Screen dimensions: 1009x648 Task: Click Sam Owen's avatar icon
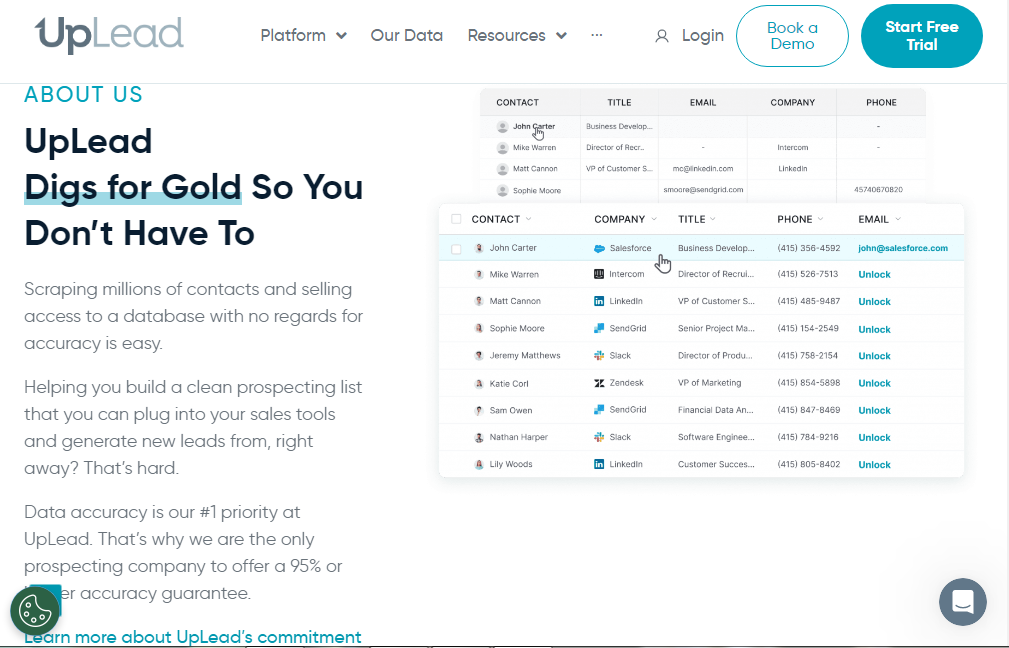[479, 410]
